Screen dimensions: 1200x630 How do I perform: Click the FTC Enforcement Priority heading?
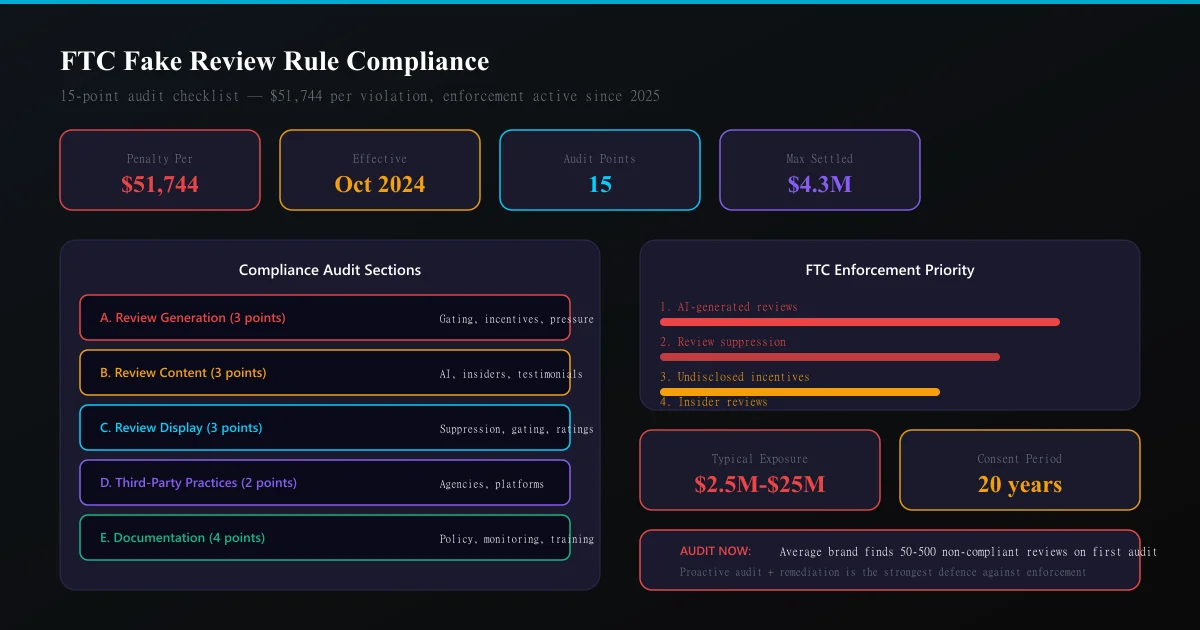tap(890, 270)
